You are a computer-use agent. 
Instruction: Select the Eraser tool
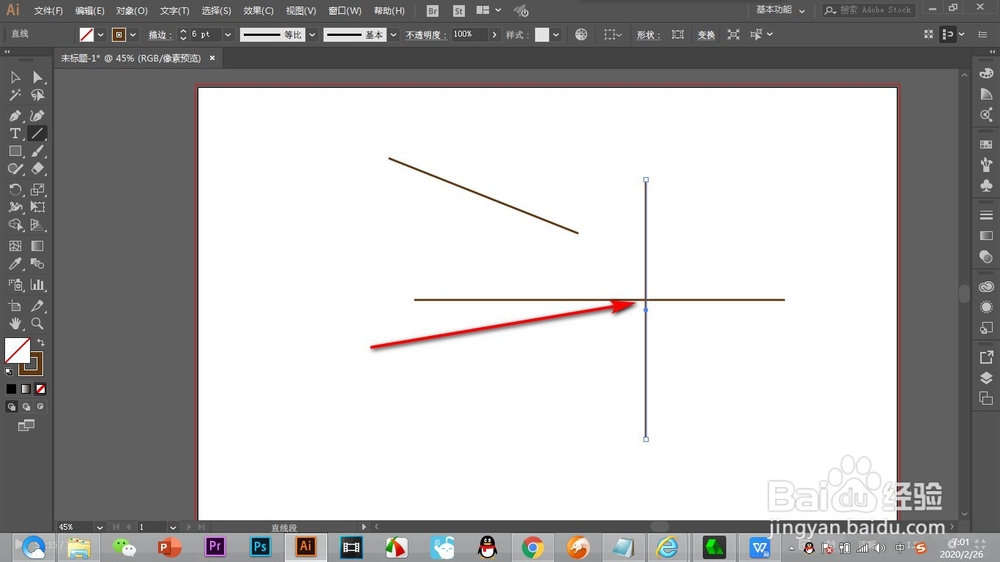point(38,169)
